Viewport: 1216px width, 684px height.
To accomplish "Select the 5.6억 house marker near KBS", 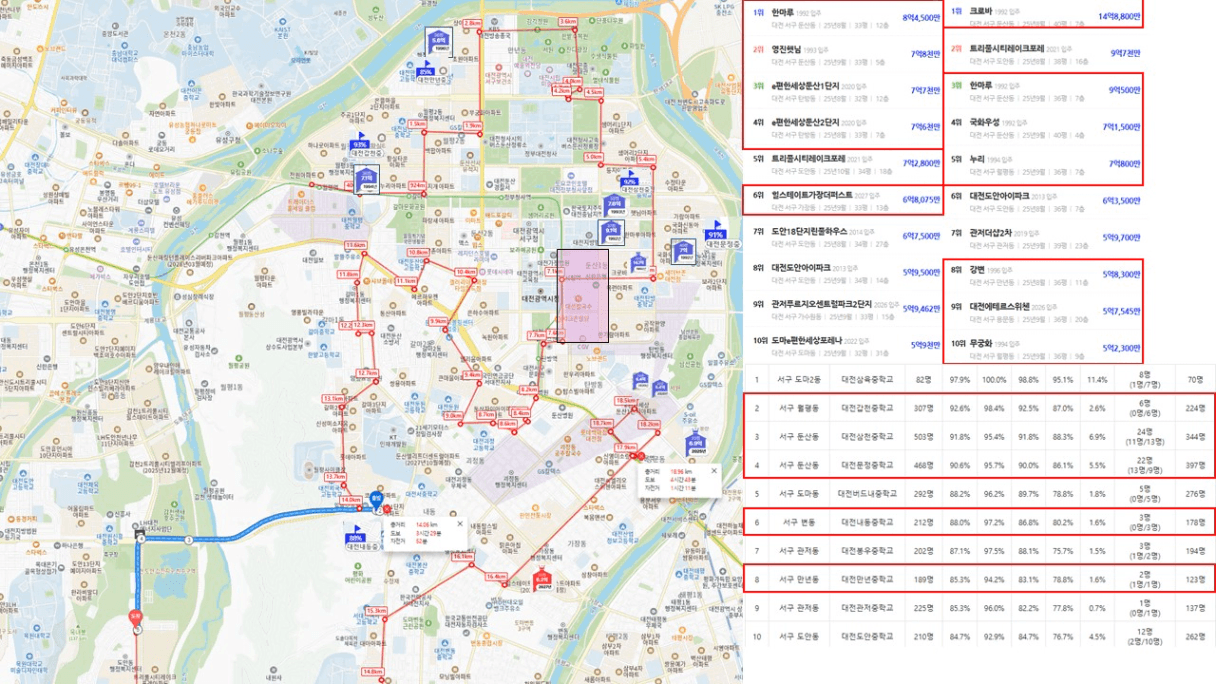I will pyautogui.click(x=438, y=41).
